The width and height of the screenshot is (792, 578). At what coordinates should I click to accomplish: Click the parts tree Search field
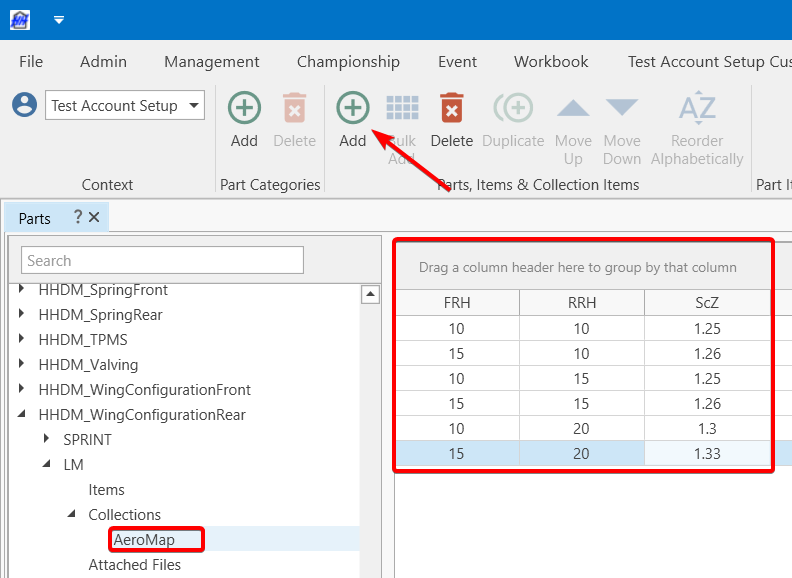pos(162,260)
